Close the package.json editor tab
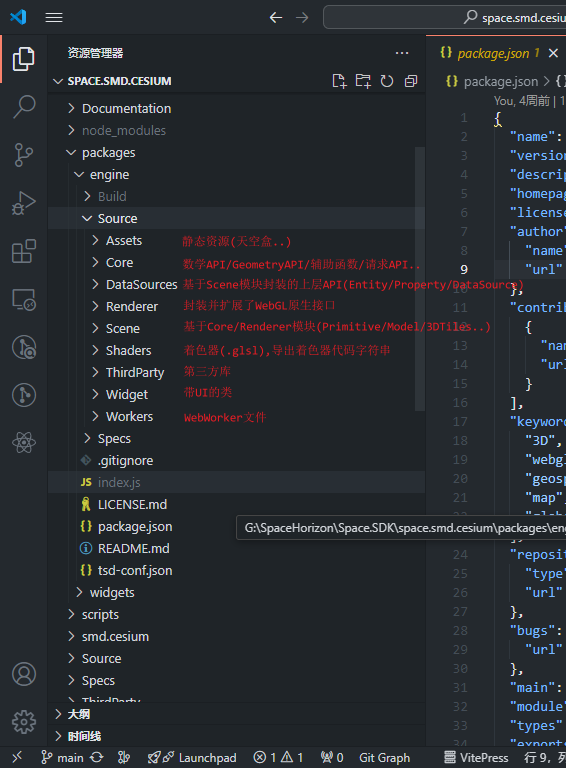 pos(553,53)
